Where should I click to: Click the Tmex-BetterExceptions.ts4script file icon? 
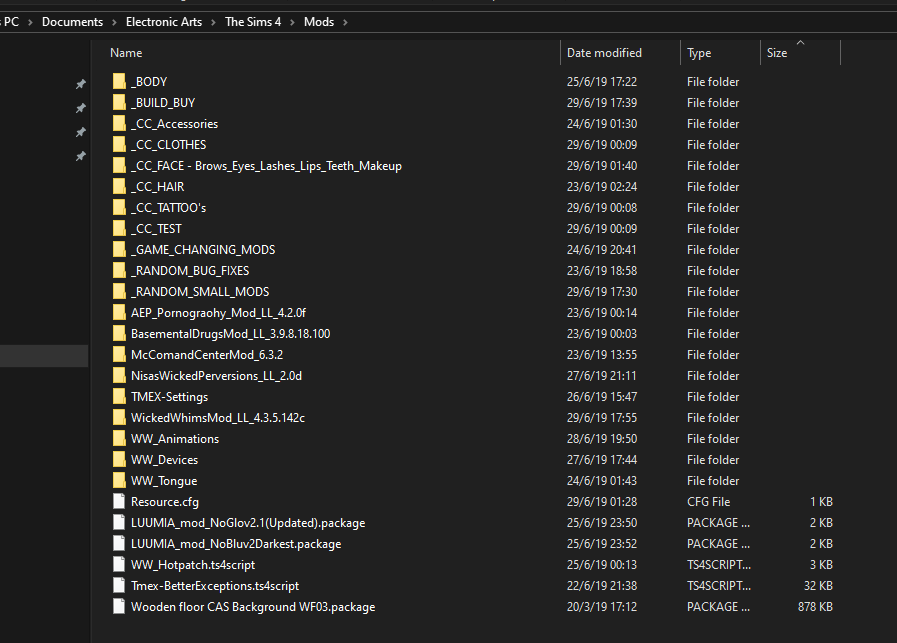(119, 586)
